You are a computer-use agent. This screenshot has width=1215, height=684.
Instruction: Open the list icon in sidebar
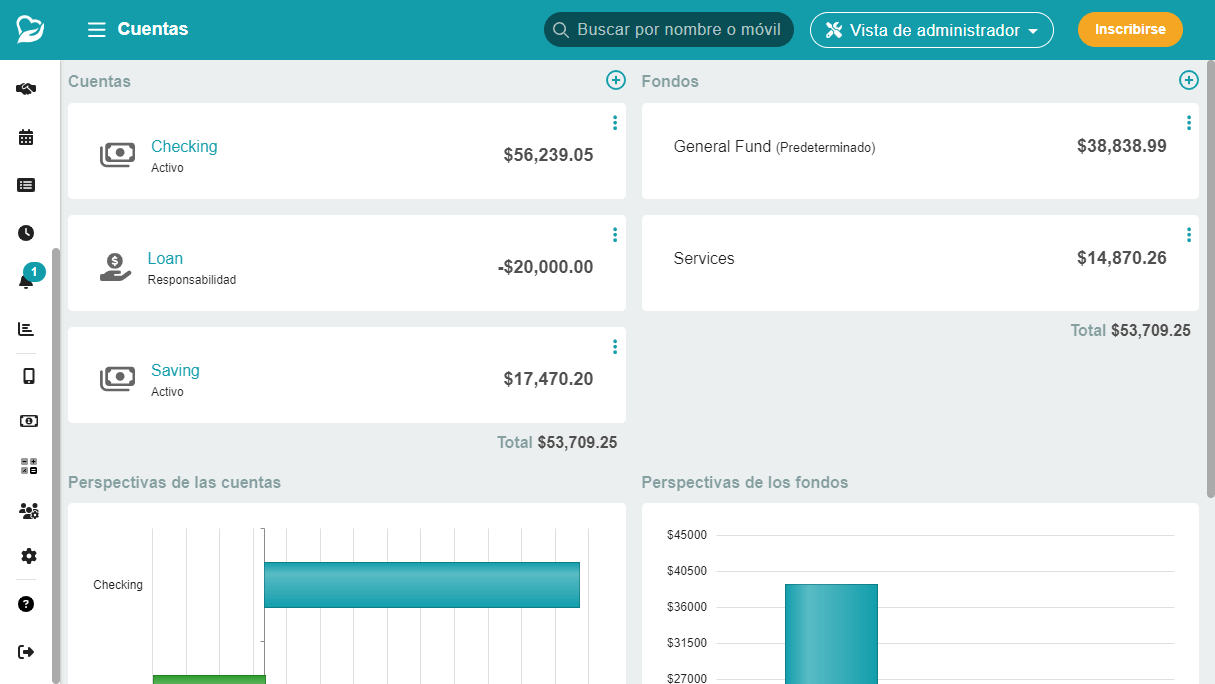[27, 185]
